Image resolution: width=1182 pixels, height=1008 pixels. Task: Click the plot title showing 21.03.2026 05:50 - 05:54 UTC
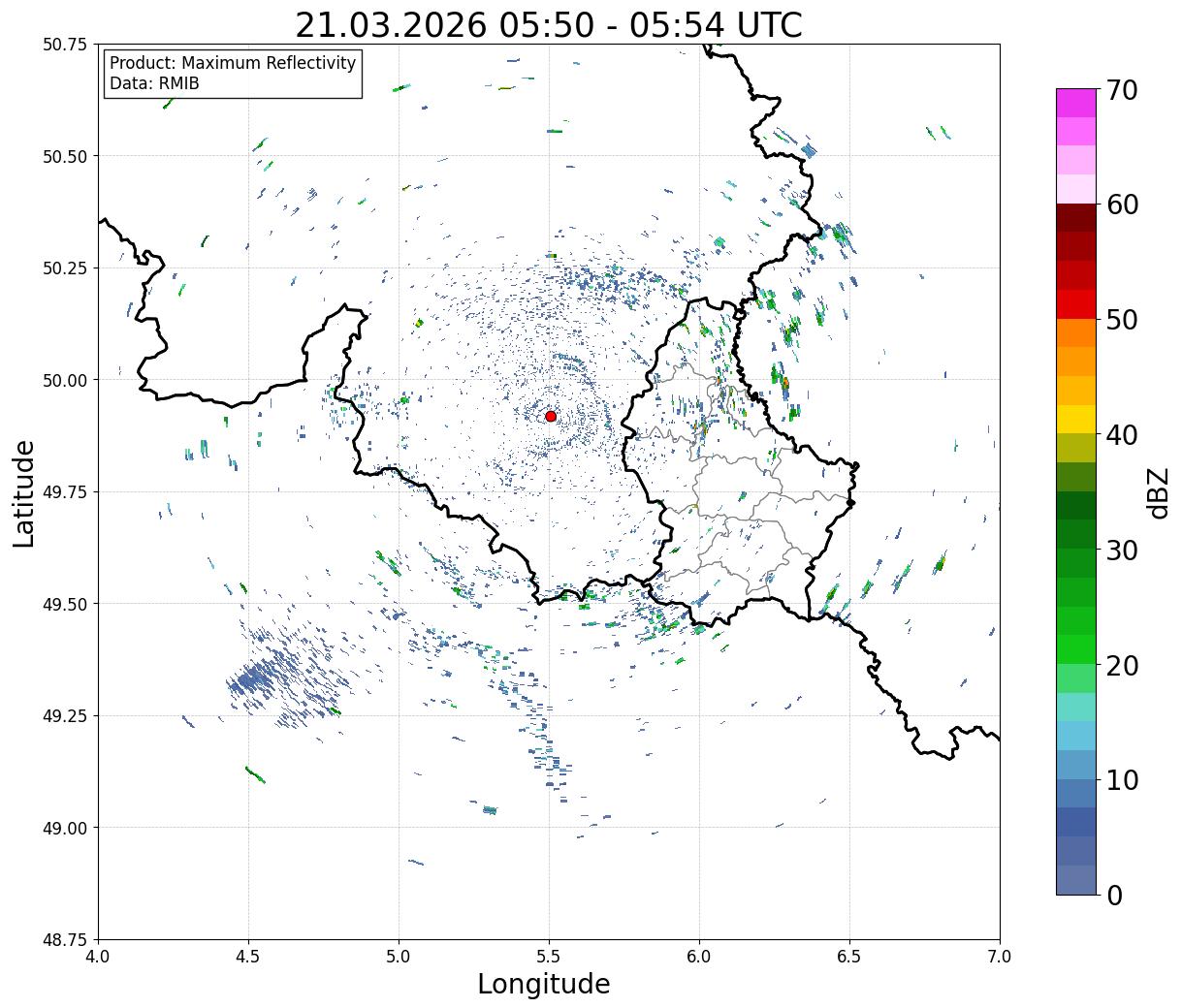549,24
